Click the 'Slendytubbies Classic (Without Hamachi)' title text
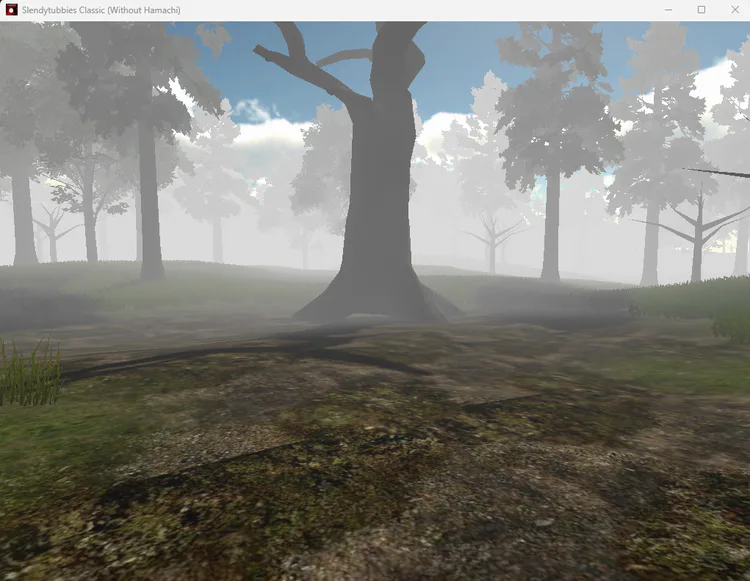The image size is (750, 581). click(101, 10)
